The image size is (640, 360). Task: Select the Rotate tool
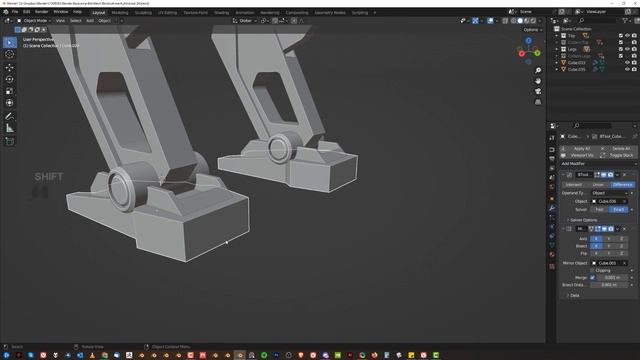point(10,79)
